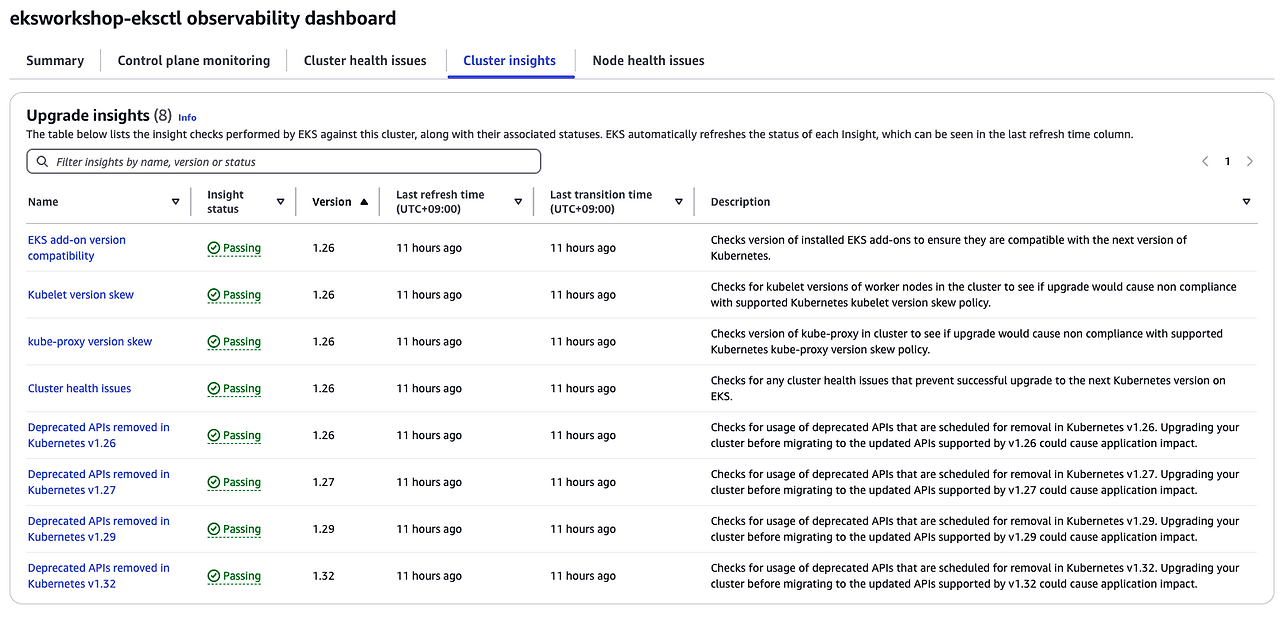Open the Cluster health issues tab

pos(365,60)
